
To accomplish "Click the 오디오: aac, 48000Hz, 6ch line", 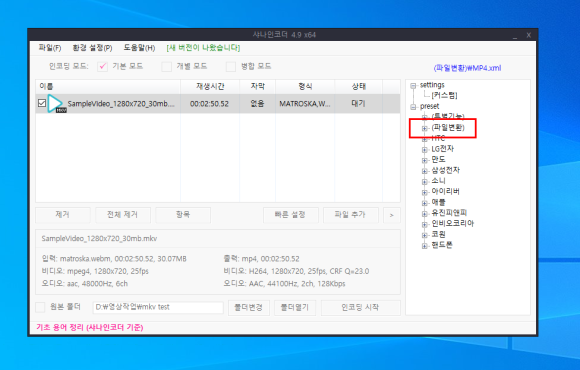I will click(85, 284).
